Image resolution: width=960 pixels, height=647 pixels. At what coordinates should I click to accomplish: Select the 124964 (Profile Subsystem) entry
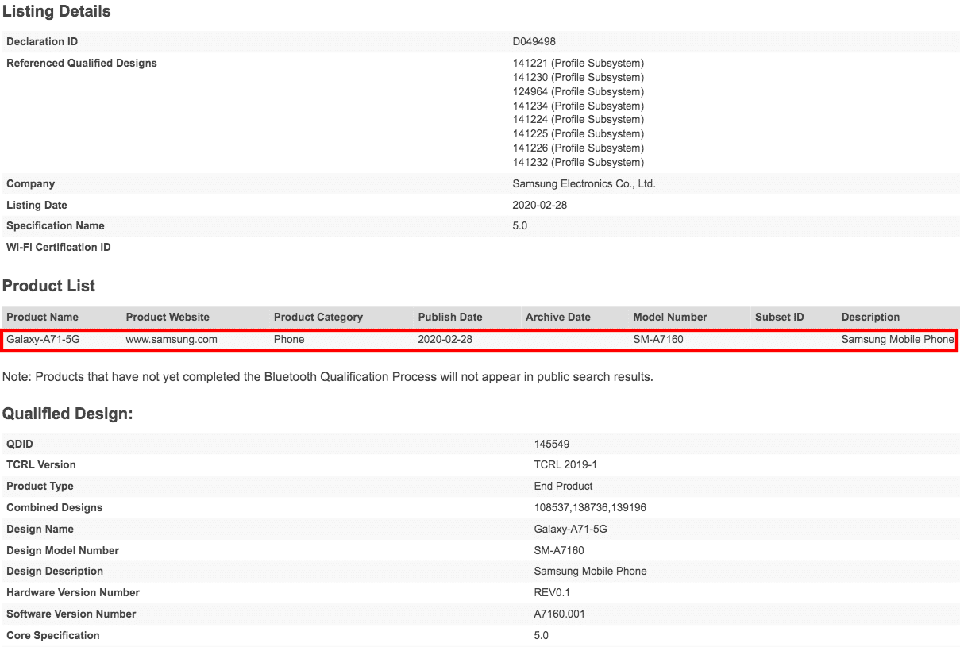click(x=578, y=91)
